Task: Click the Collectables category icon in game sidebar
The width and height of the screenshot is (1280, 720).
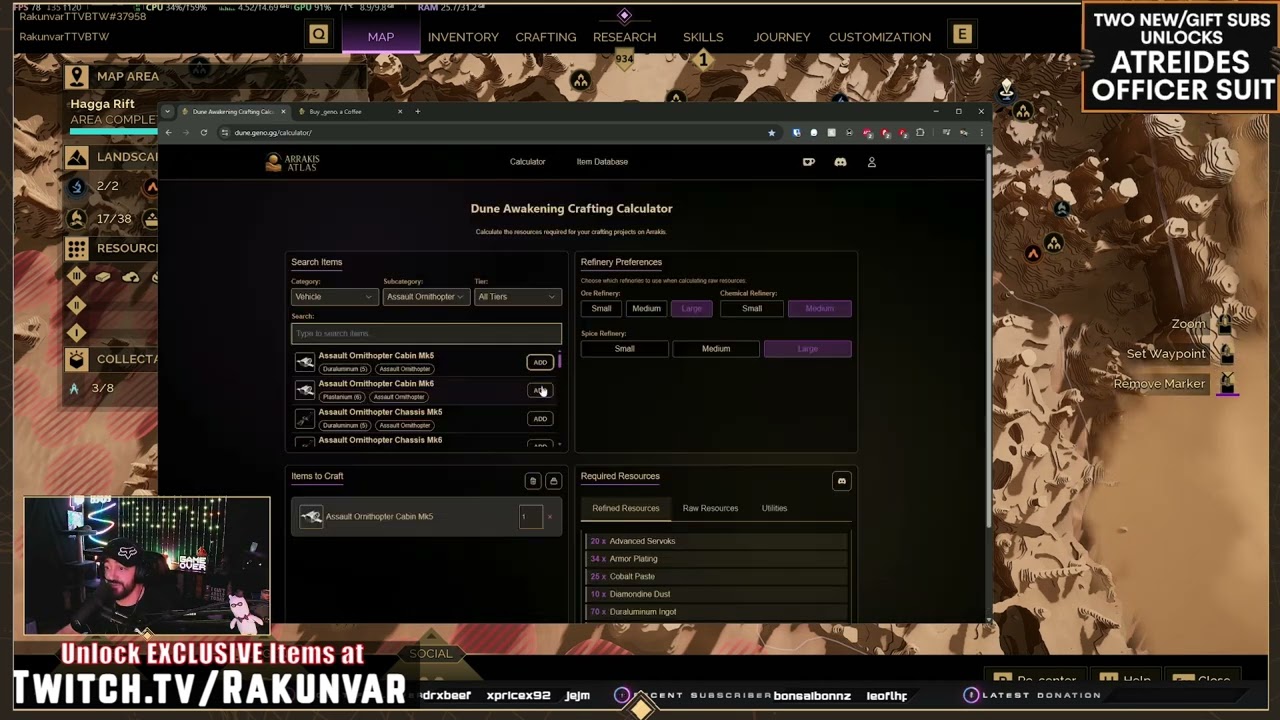Action: point(76,359)
